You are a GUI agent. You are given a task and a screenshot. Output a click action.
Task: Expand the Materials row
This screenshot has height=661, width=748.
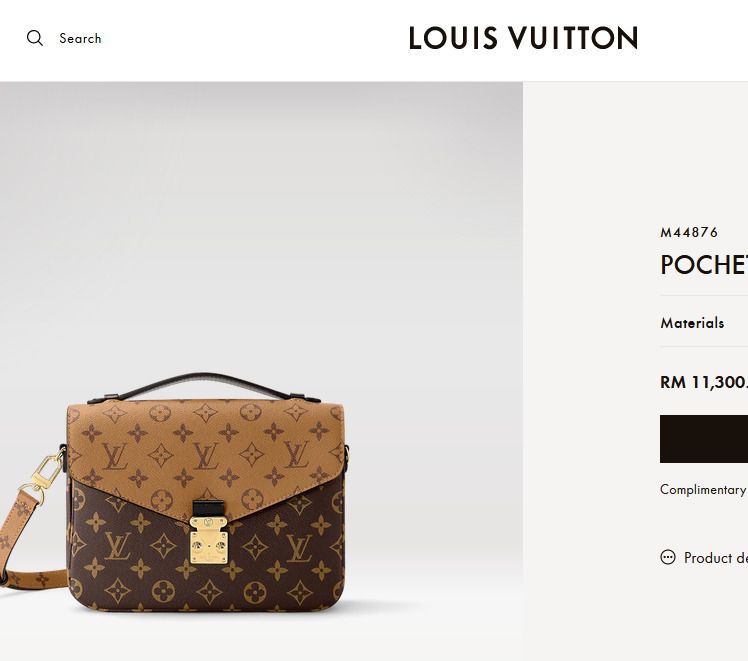point(704,323)
